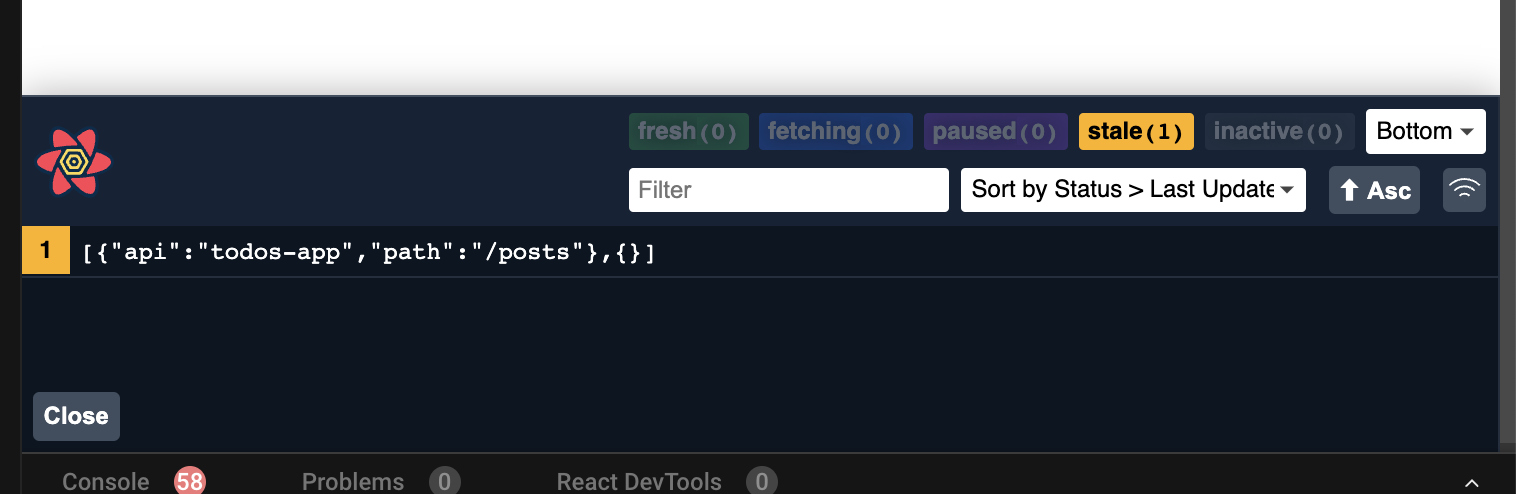This screenshot has width=1516, height=494.
Task: Switch to the React DevTools tab
Action: pos(638,482)
